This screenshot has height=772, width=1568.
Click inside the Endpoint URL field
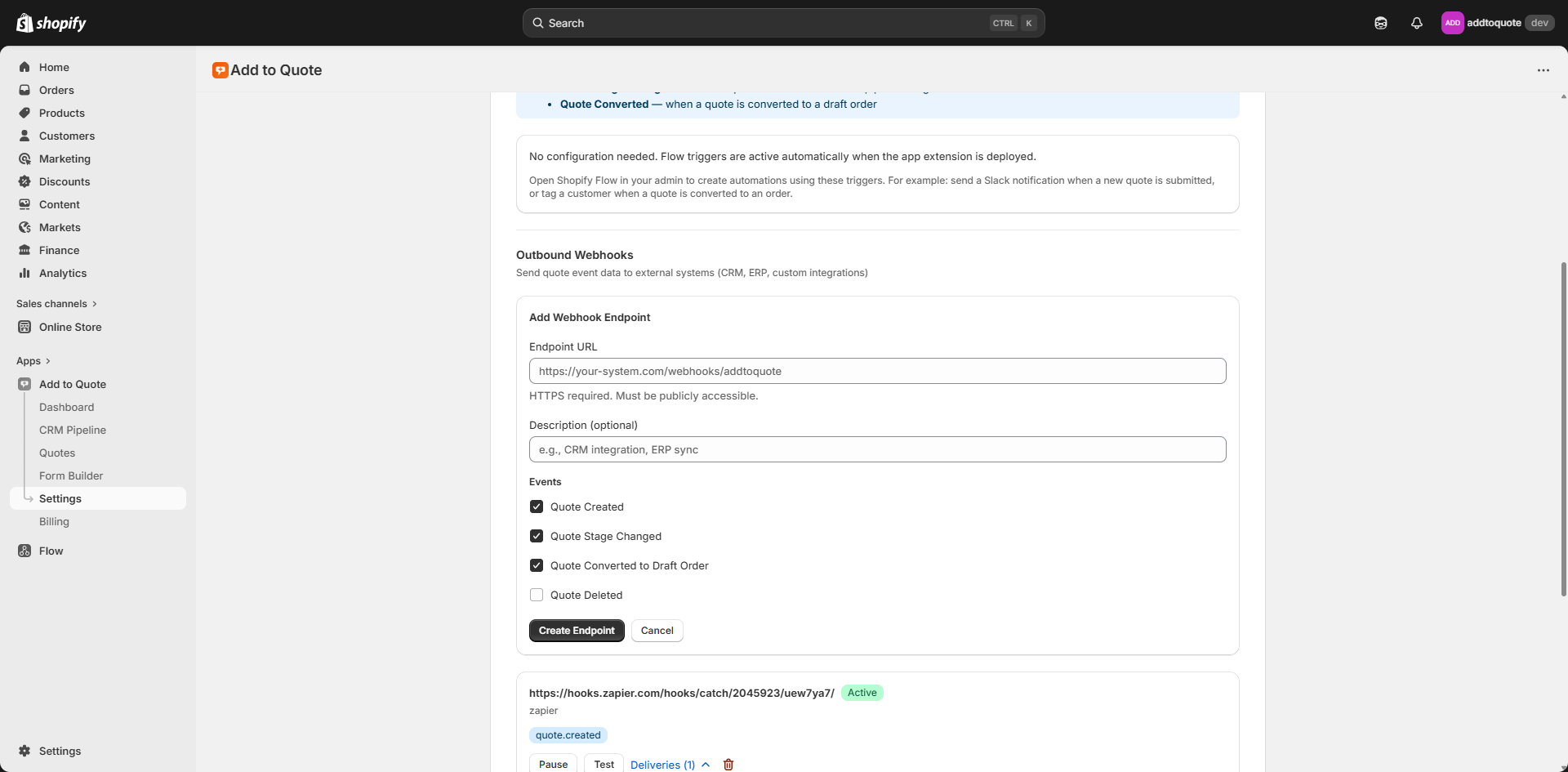point(877,371)
